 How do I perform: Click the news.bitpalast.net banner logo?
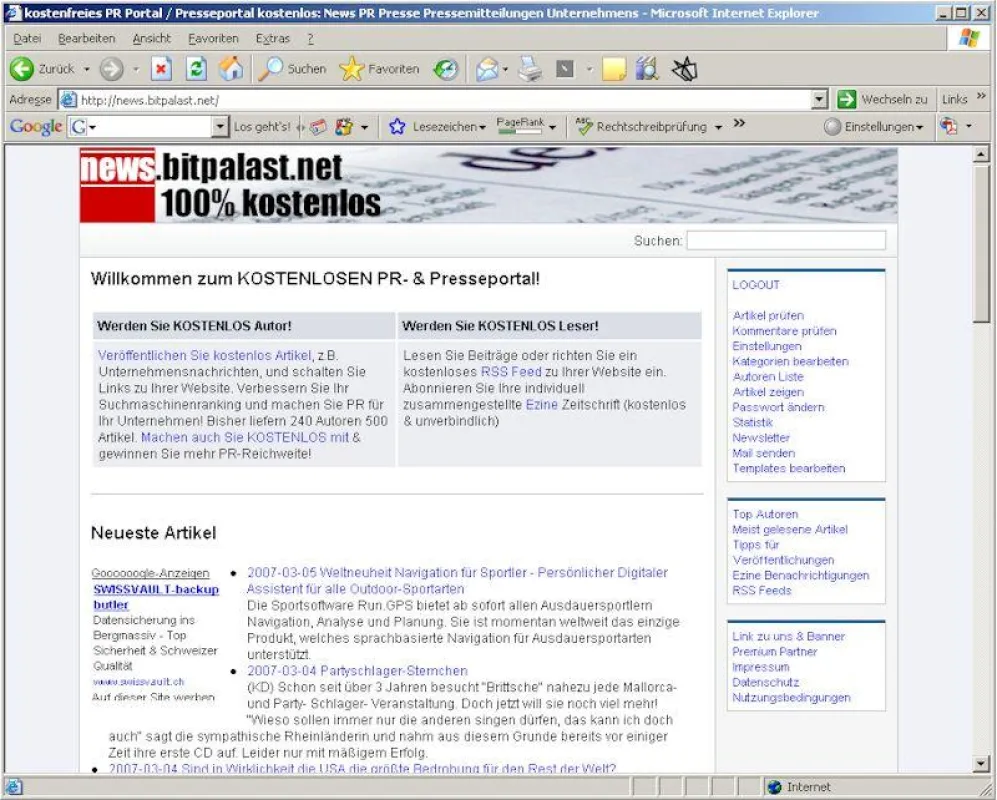230,185
